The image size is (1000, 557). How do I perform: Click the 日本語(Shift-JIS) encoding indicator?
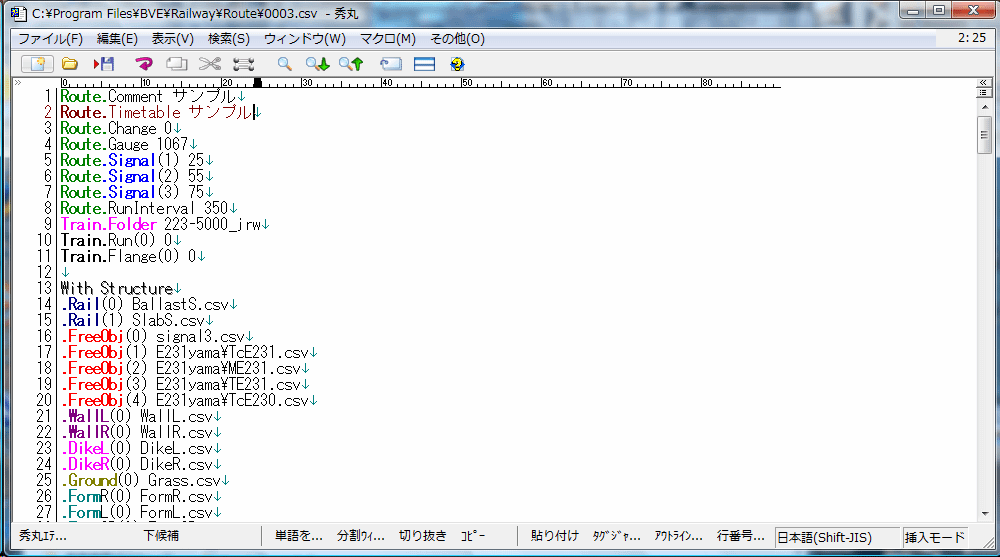[x=836, y=537]
